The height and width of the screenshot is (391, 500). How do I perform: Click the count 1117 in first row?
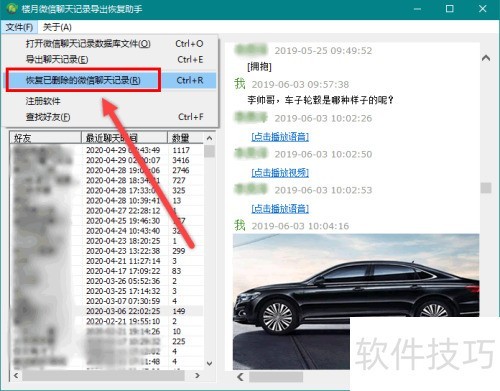click(181, 150)
